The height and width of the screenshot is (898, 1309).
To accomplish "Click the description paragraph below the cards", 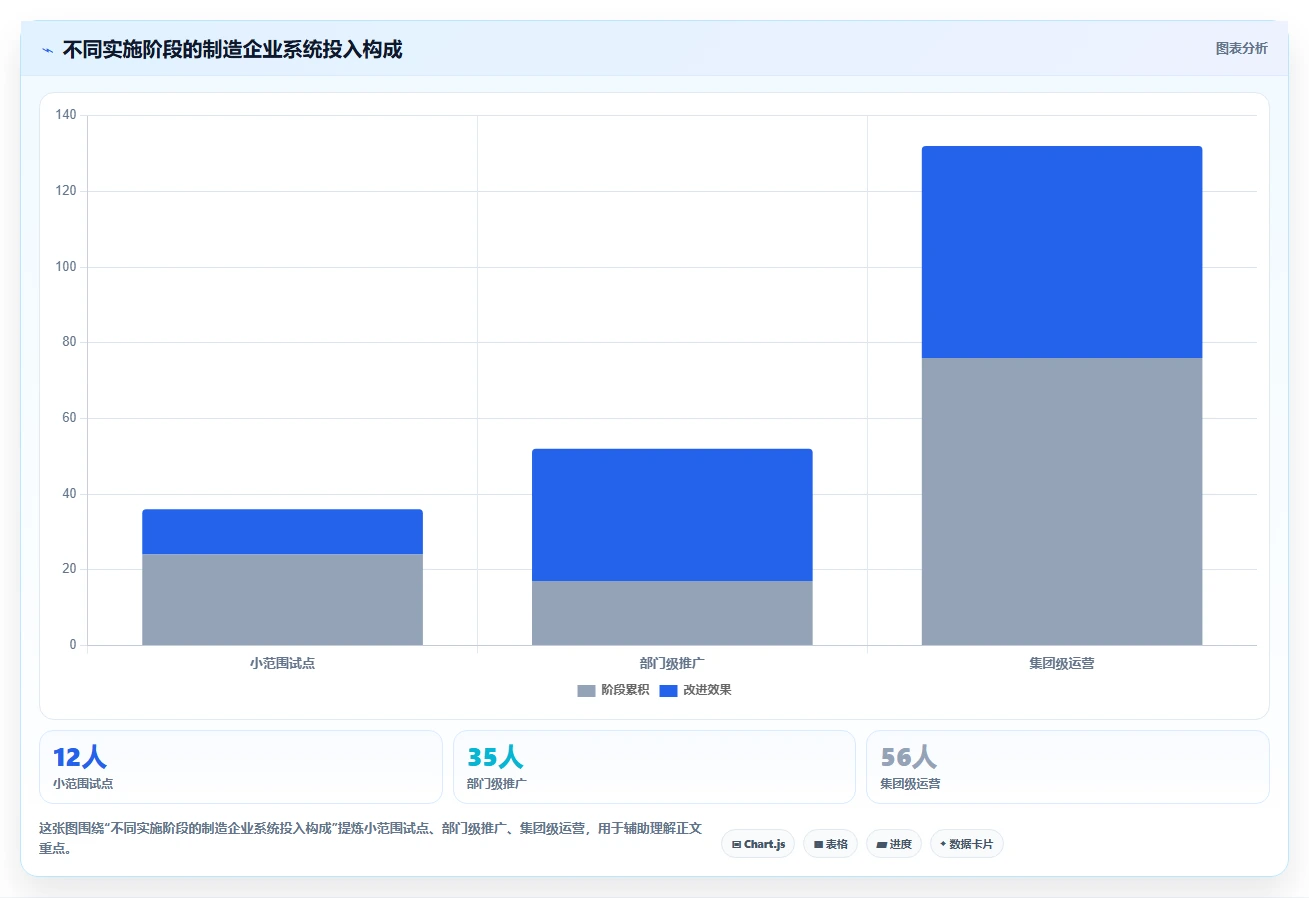I will coord(370,838).
